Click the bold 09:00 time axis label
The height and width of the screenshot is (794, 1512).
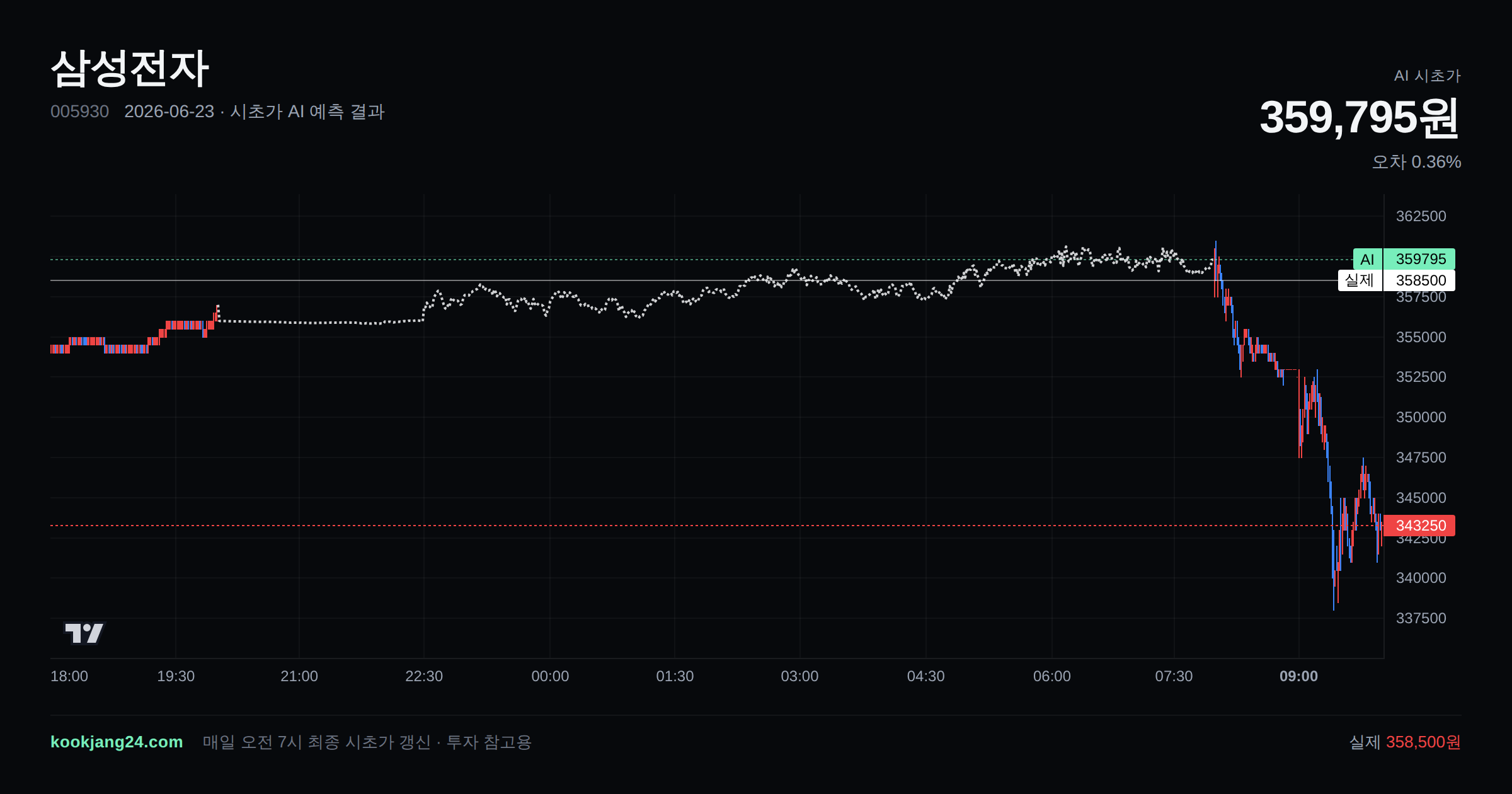pos(1298,676)
